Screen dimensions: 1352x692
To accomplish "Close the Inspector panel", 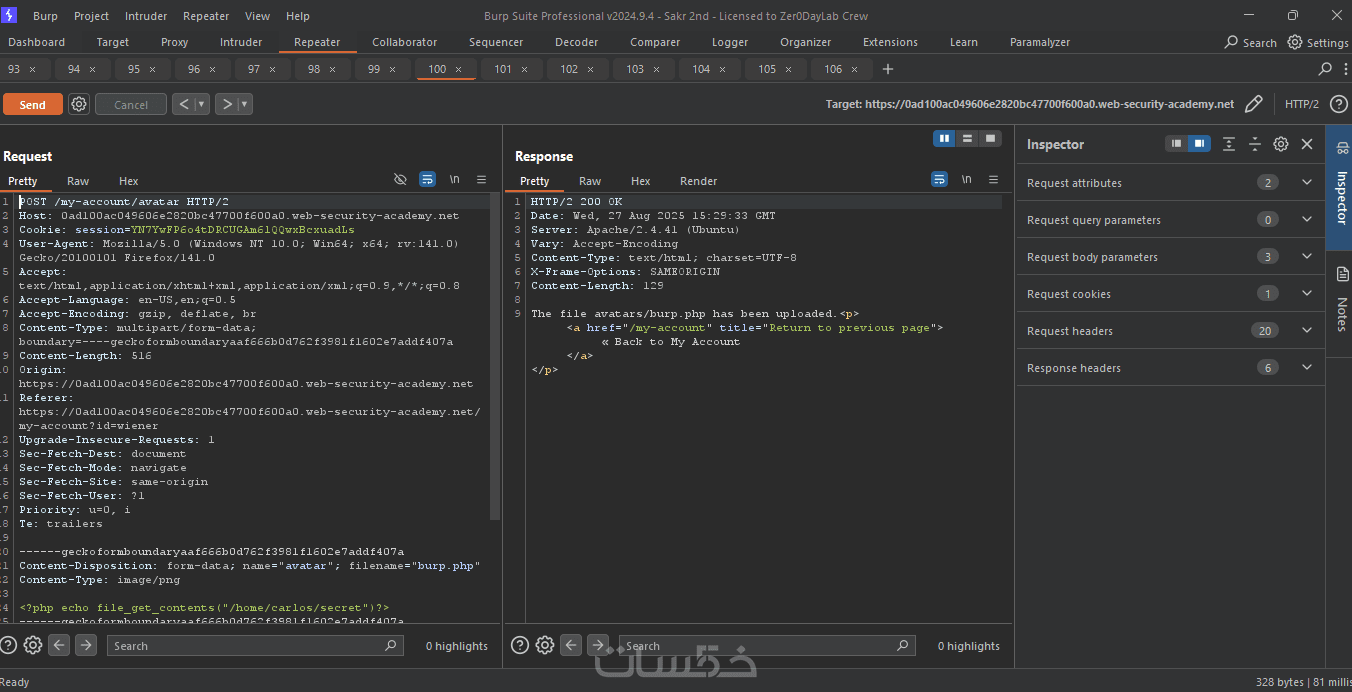I will click(1307, 144).
